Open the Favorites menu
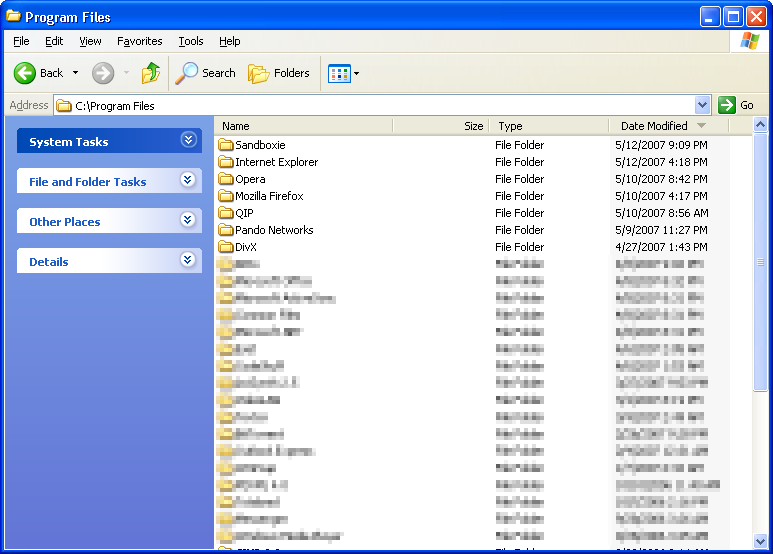This screenshot has width=773, height=554. (140, 41)
